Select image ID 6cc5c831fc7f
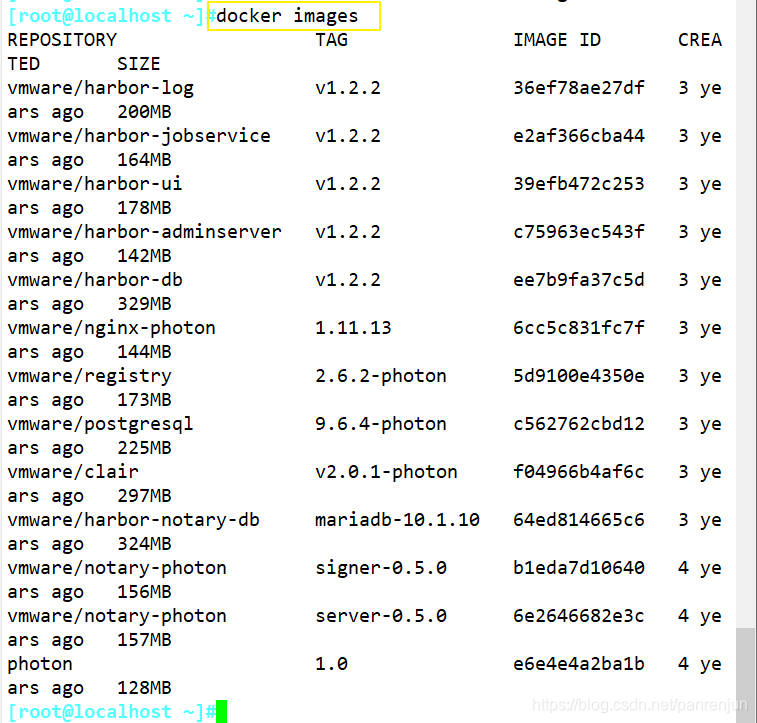The width and height of the screenshot is (757, 723). tap(579, 328)
